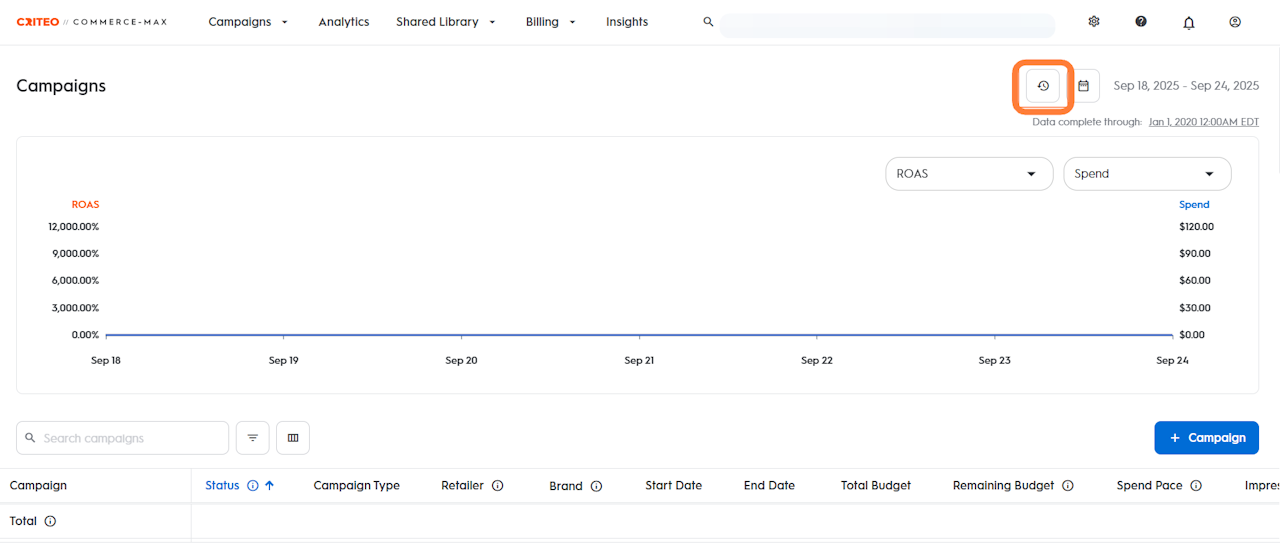Open the Campaigns navigation menu
1280x546 pixels.
(x=248, y=22)
